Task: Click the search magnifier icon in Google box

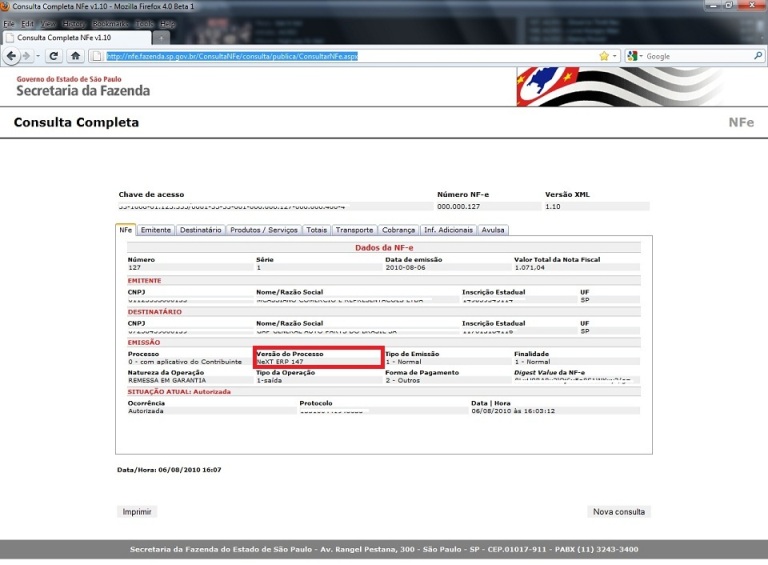Action: (x=758, y=56)
